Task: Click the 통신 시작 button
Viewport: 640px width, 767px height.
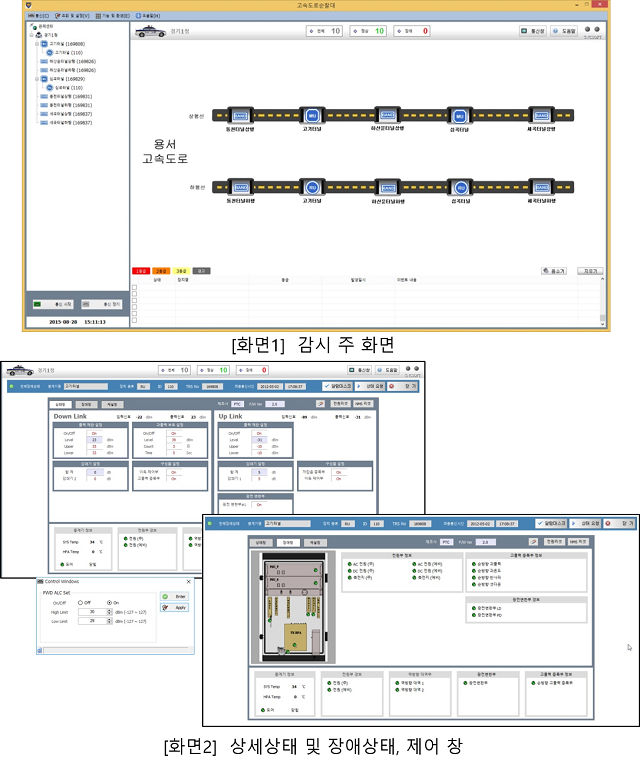Action: coord(52,304)
